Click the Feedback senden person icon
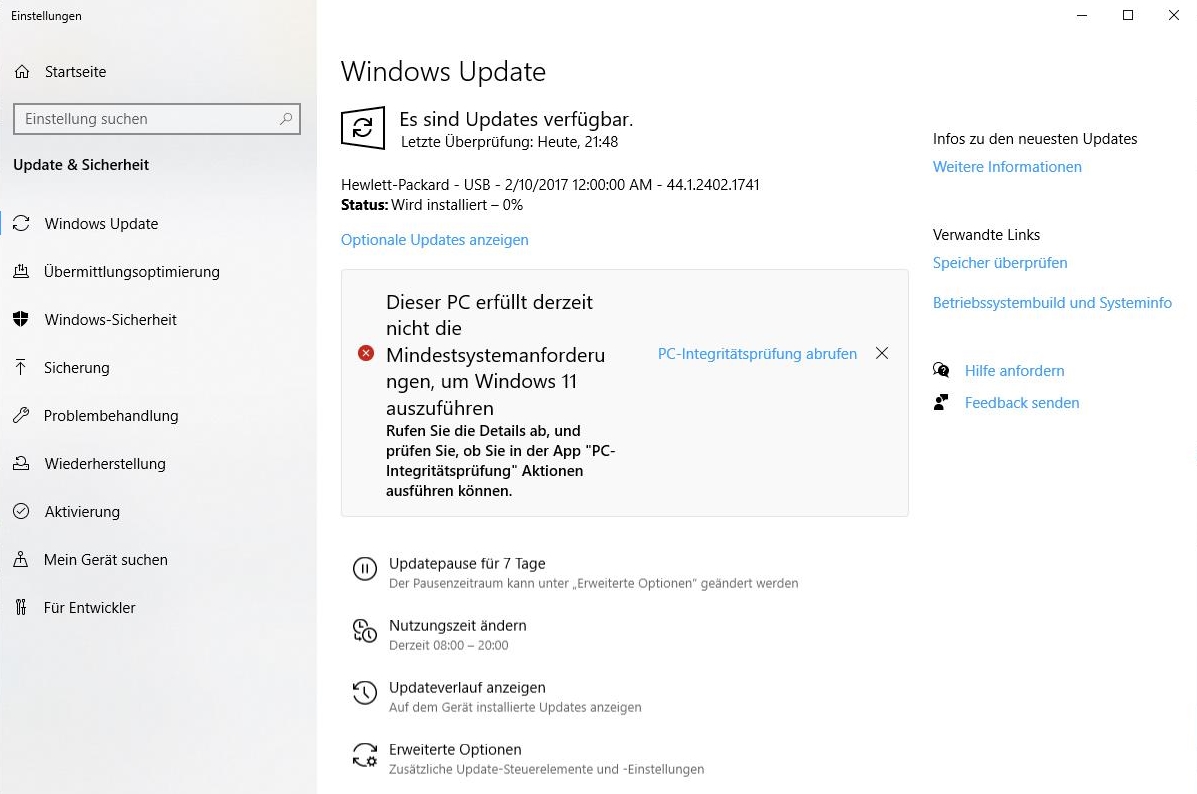The image size is (1197, 794). tap(941, 403)
